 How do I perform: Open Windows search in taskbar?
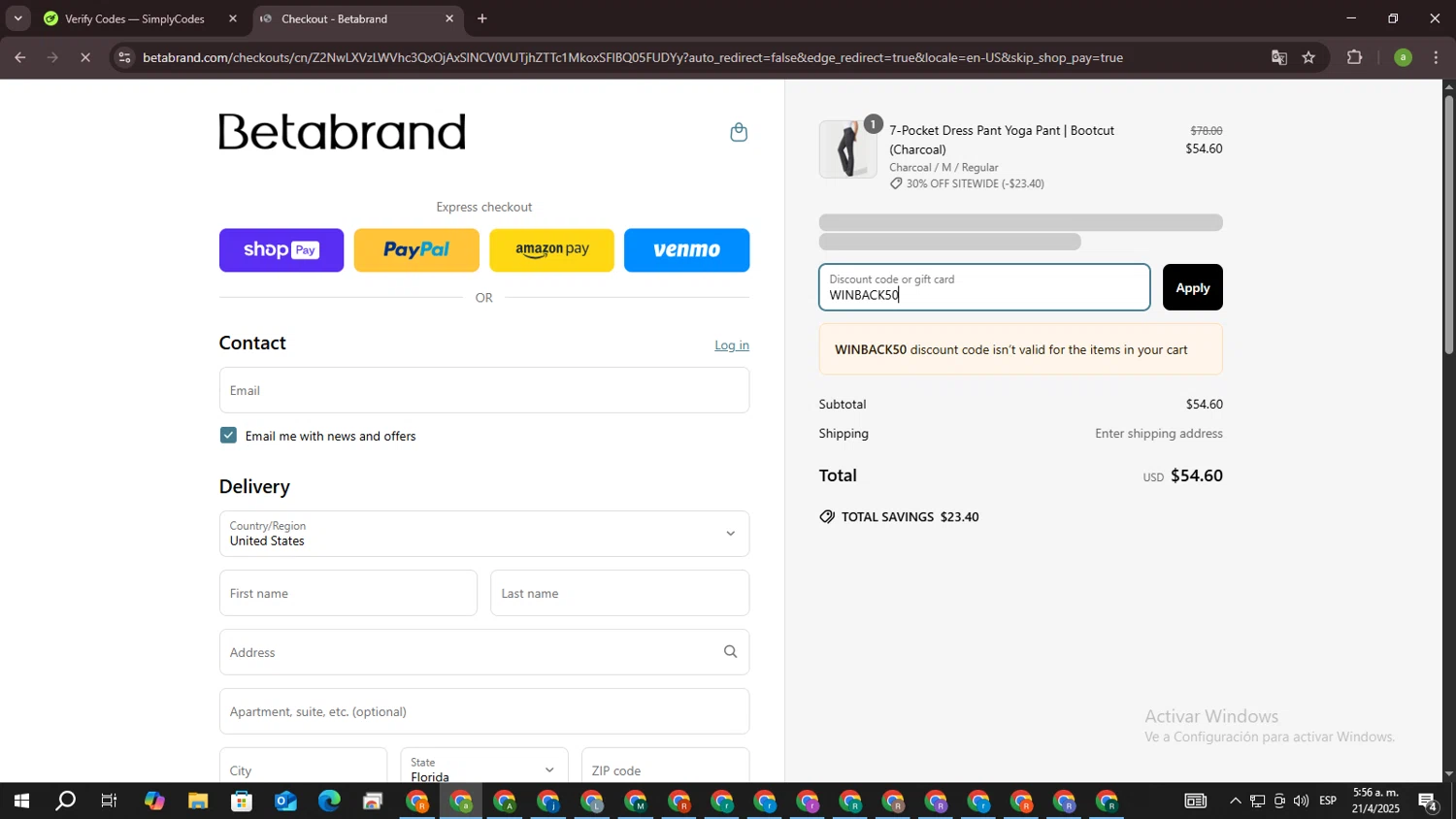[65, 802]
